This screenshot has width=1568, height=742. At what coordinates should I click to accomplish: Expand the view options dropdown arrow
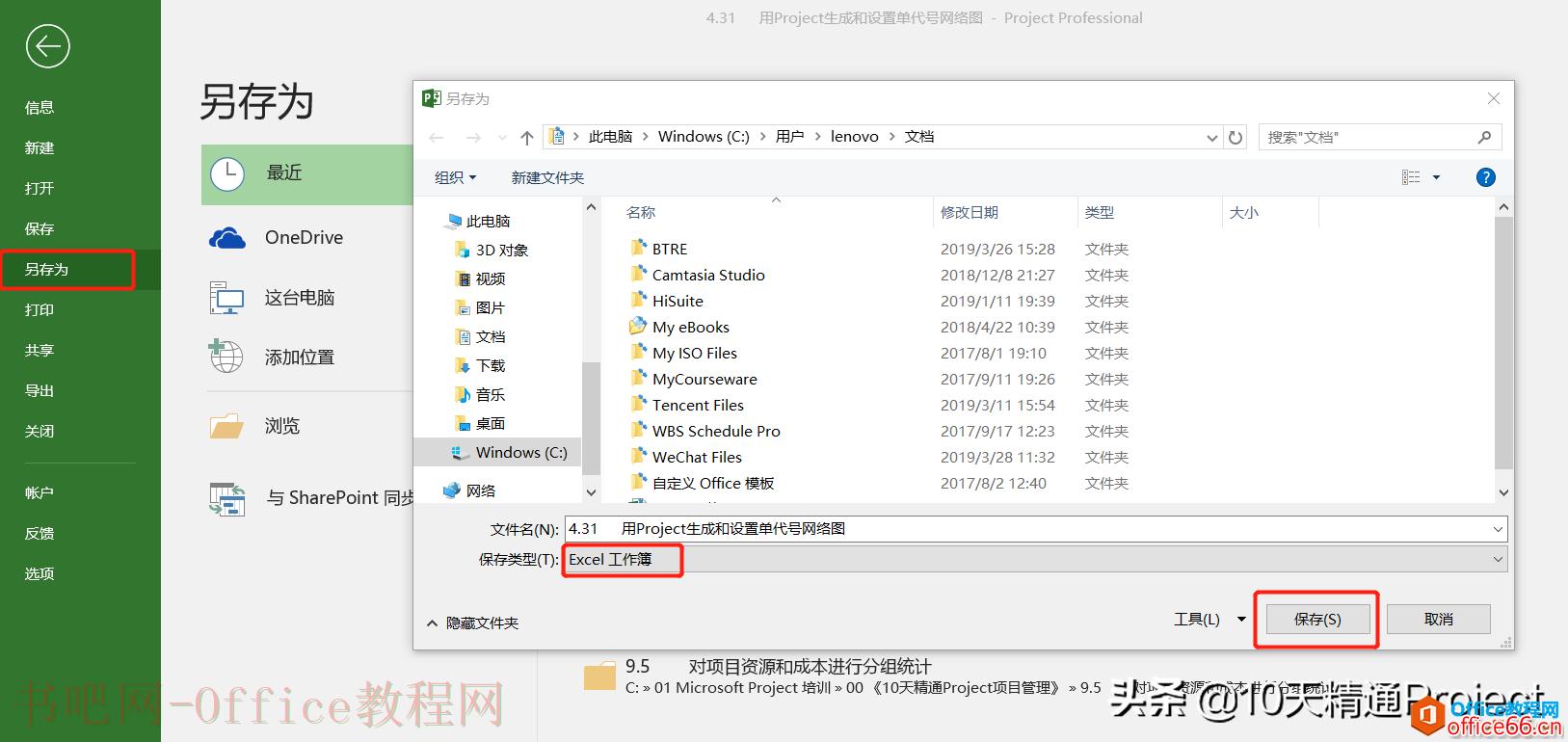(x=1436, y=177)
